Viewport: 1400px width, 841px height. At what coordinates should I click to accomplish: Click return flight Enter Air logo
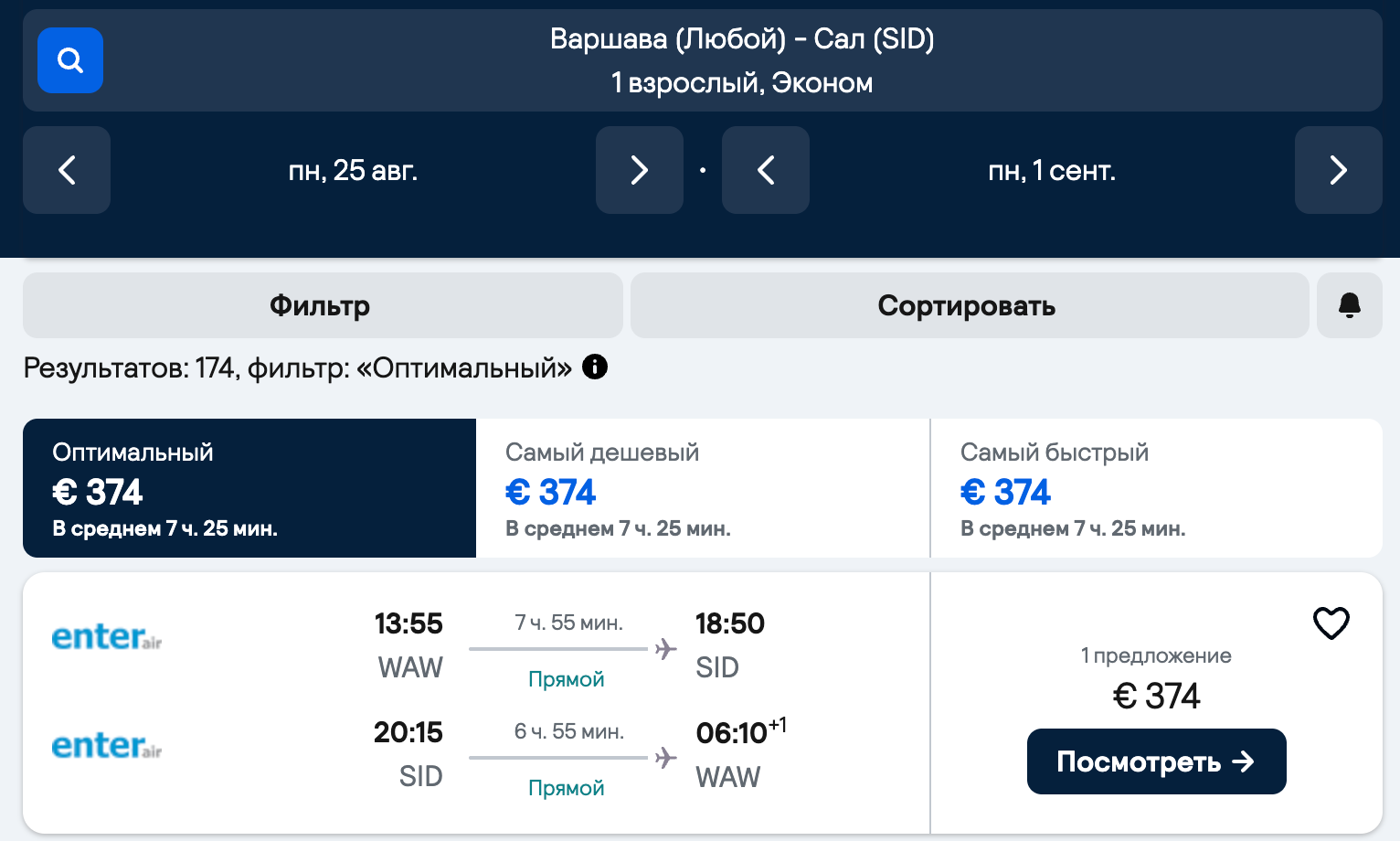click(x=107, y=745)
